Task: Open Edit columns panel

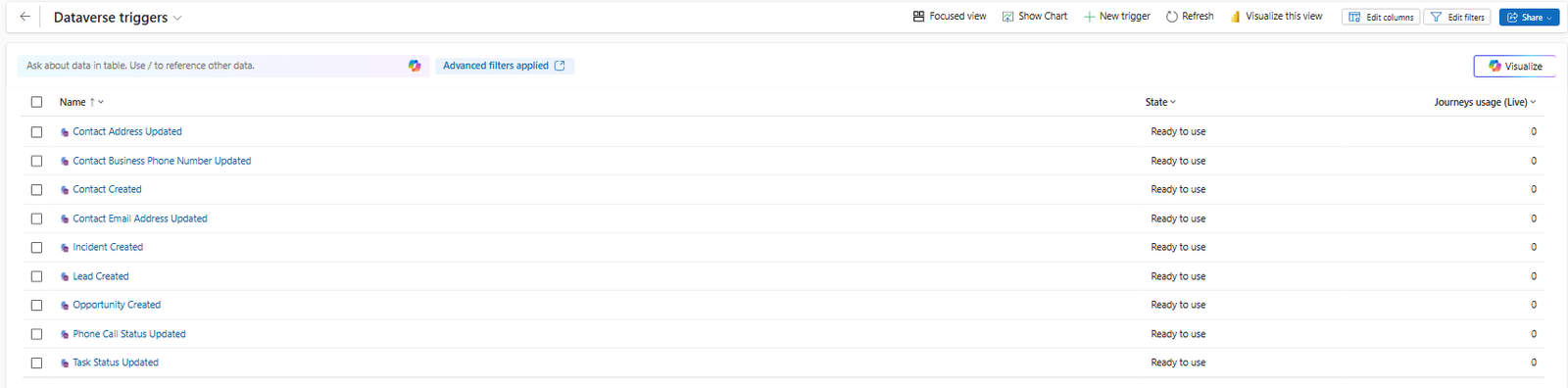Action: (x=1381, y=17)
